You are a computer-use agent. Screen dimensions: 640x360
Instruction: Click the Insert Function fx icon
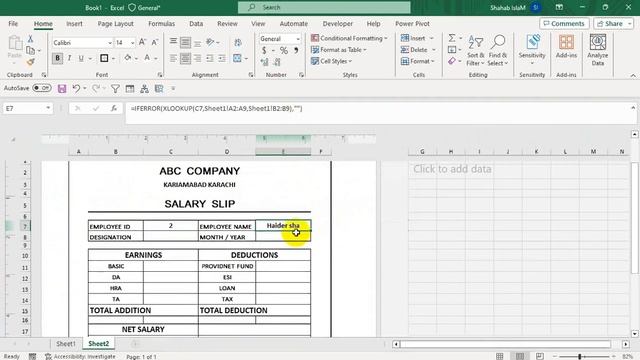coord(114,108)
